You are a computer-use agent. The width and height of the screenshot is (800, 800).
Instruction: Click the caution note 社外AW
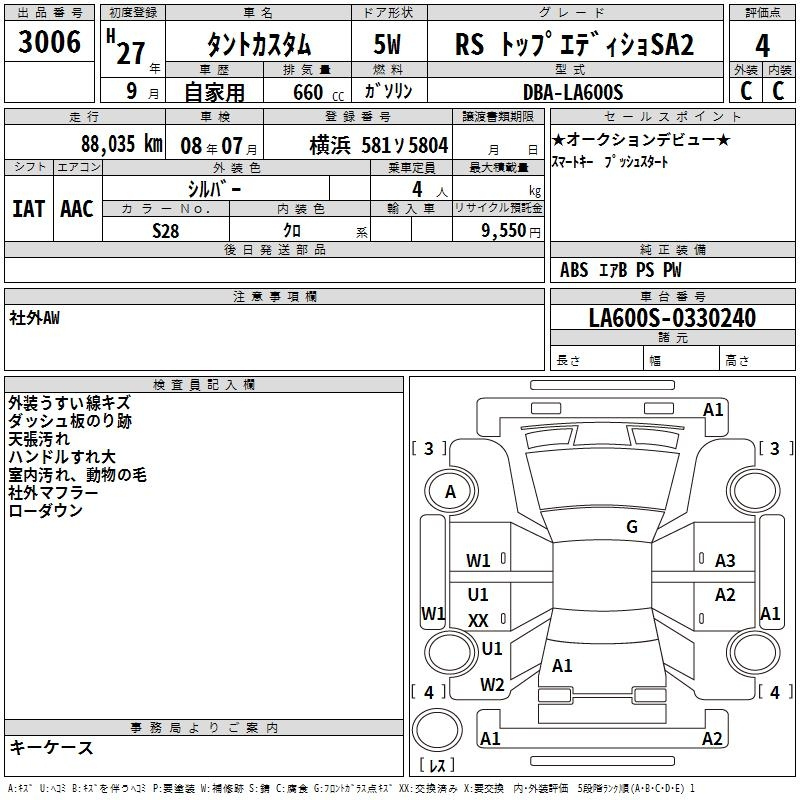pyautogui.click(x=34, y=318)
